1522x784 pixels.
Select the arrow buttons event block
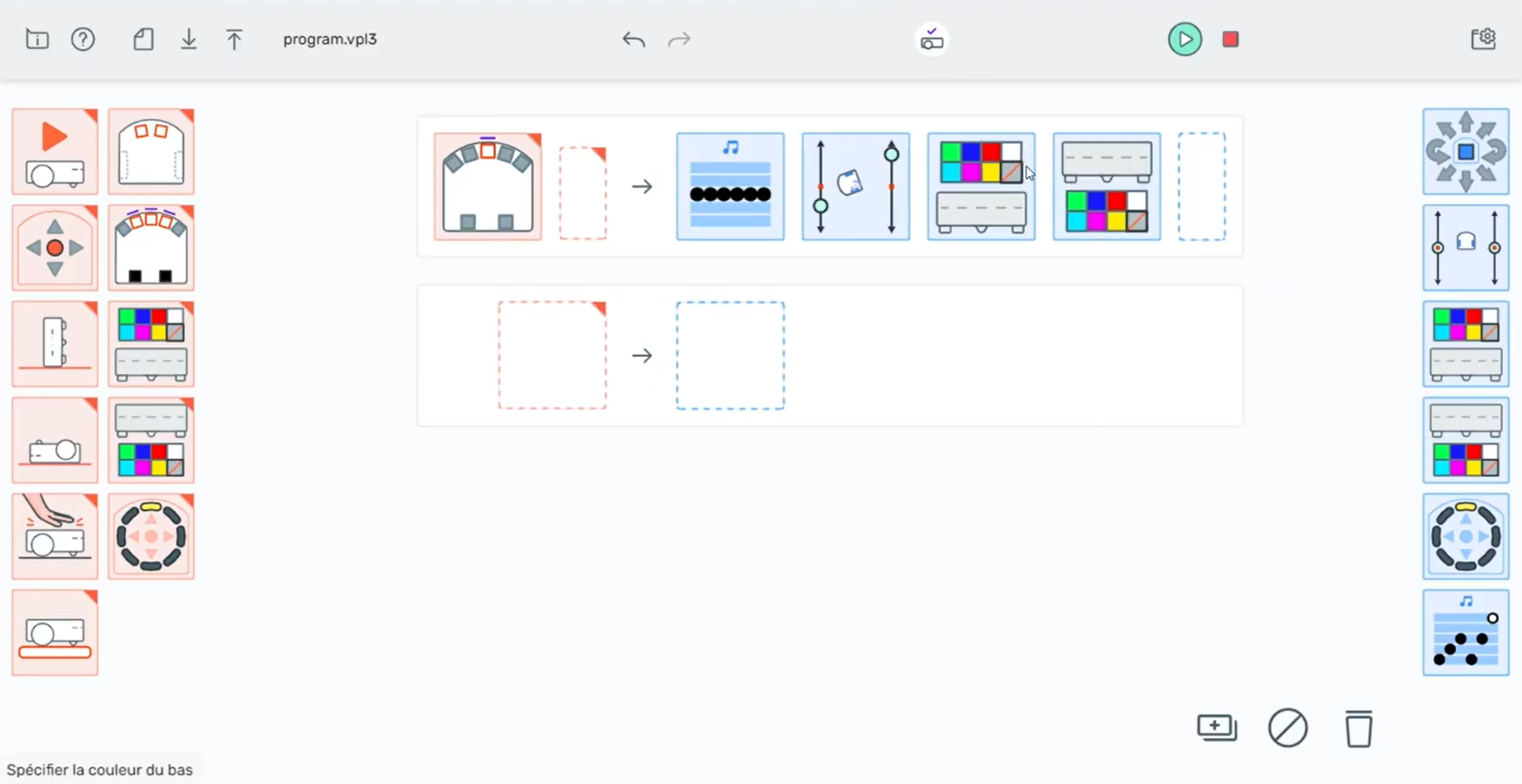coord(54,248)
